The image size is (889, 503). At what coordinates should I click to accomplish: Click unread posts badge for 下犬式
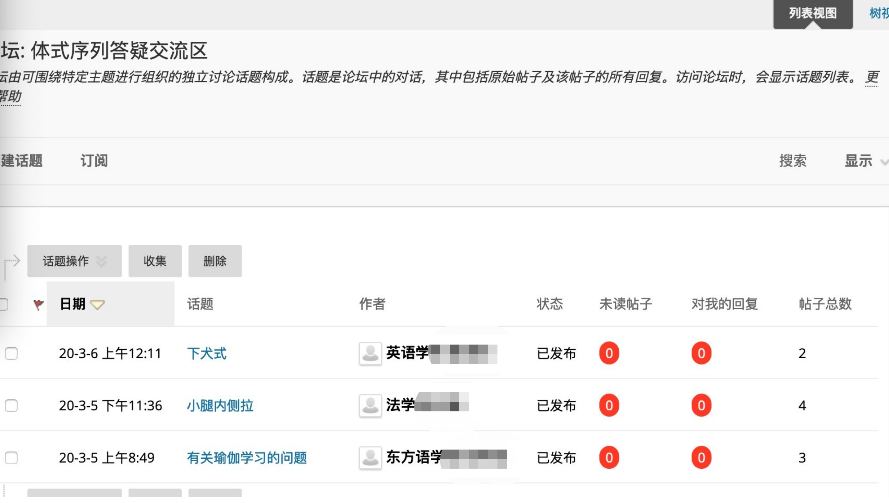[x=609, y=353]
